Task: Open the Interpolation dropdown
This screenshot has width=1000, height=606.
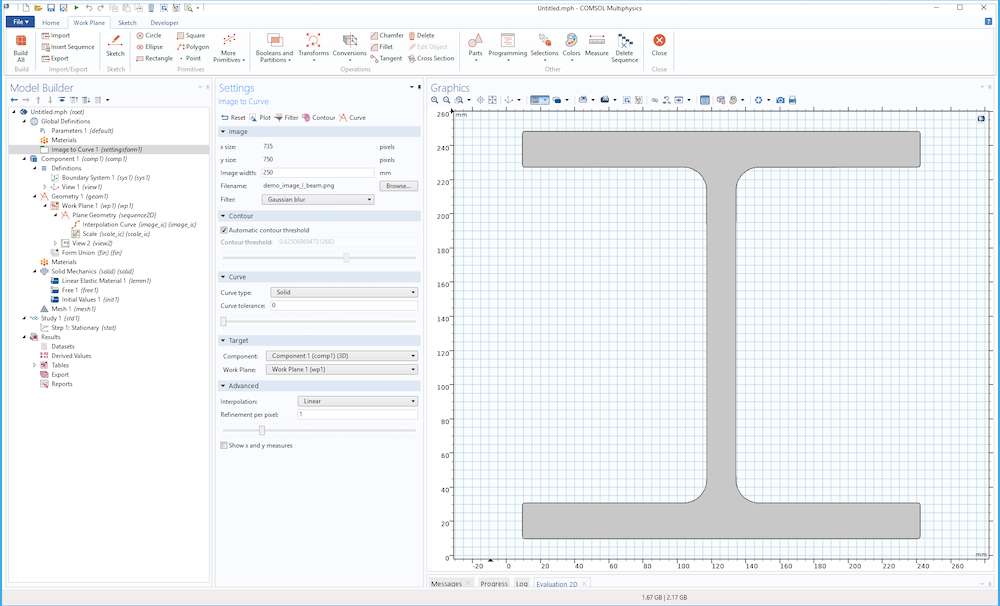Action: click(357, 401)
